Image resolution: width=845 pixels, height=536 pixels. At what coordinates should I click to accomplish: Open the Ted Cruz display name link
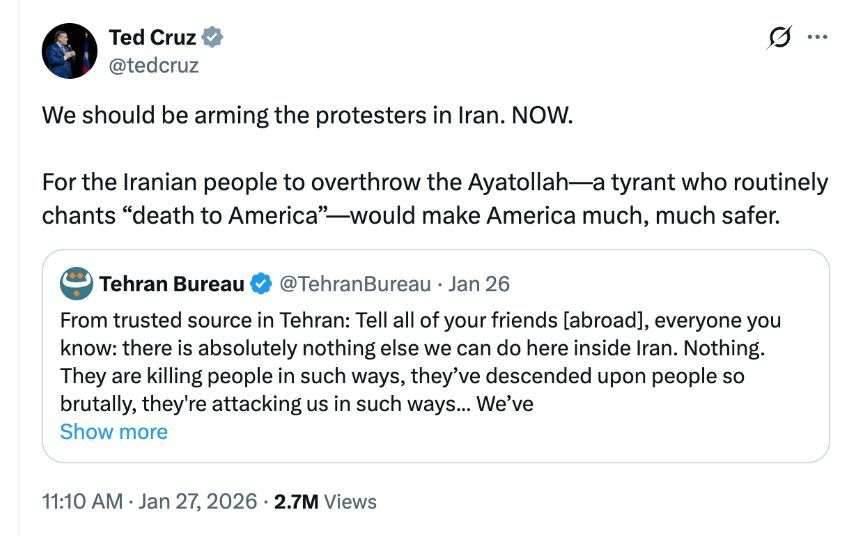point(152,38)
